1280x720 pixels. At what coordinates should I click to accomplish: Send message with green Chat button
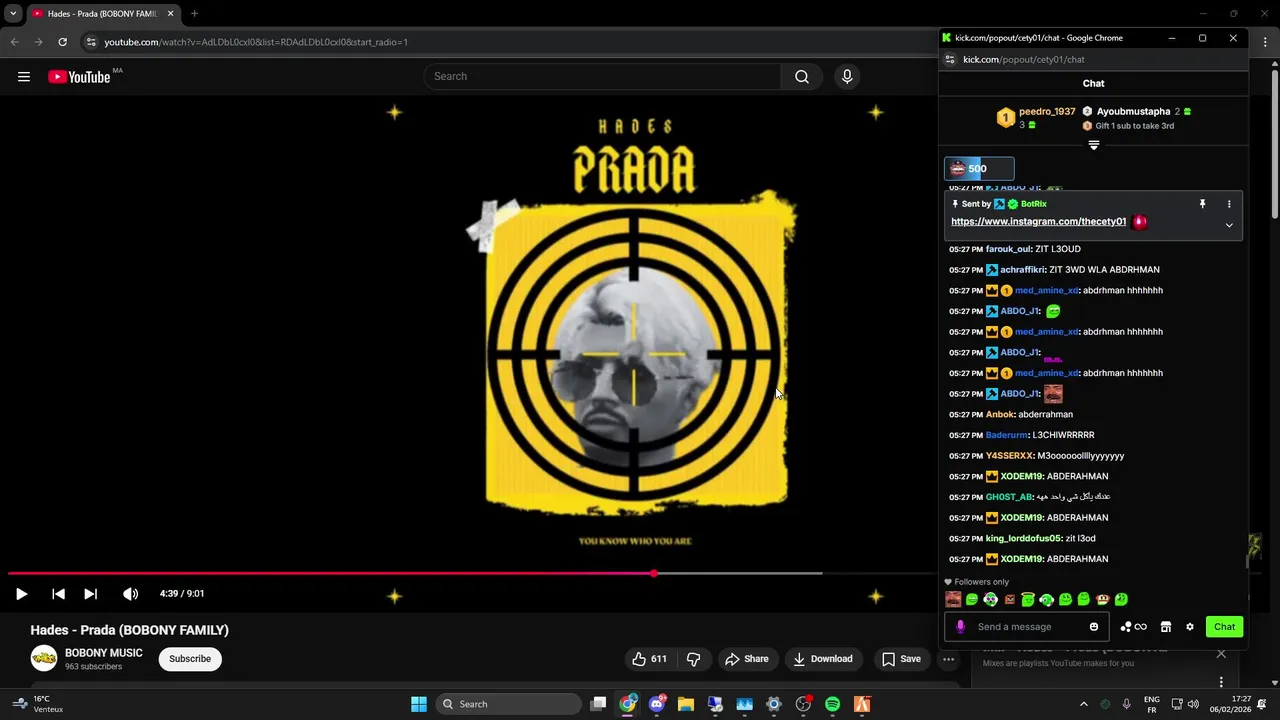tap(1225, 627)
